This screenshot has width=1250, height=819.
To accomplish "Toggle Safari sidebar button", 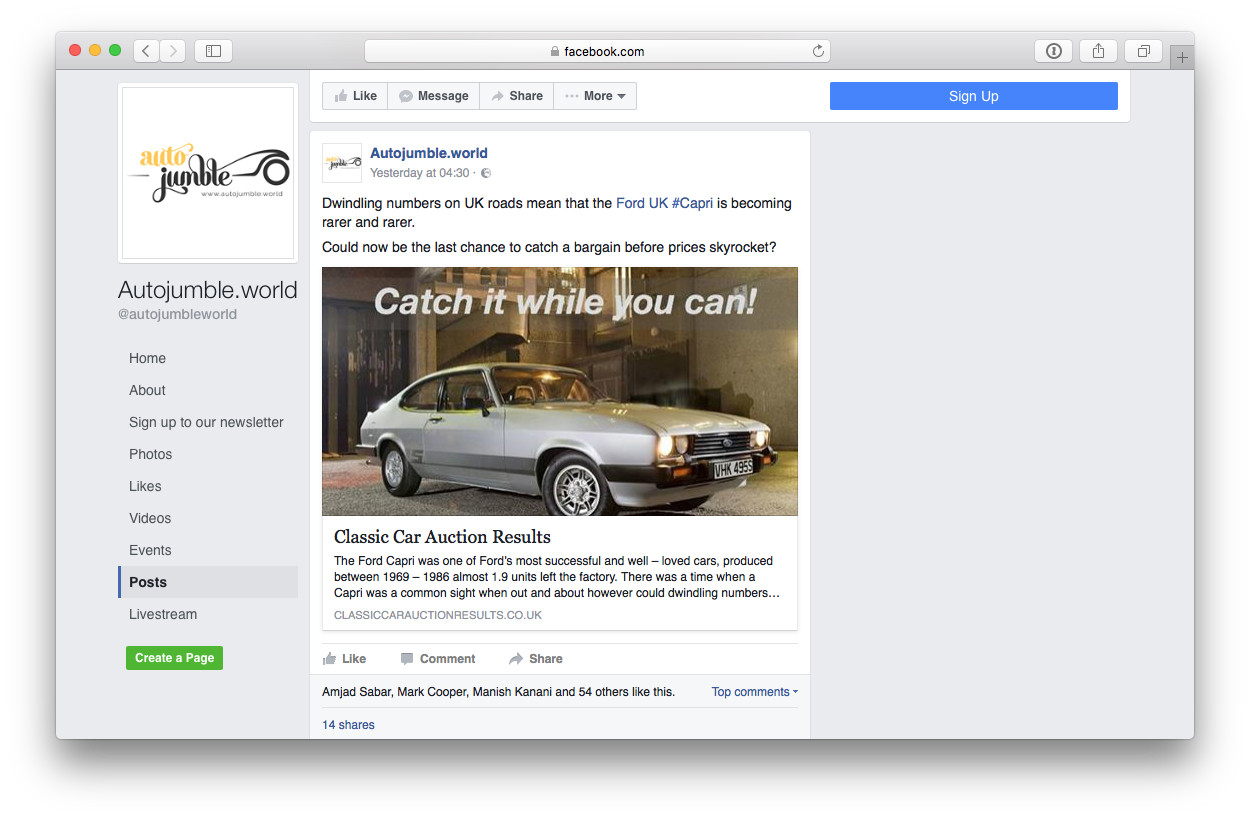I will 213,51.
